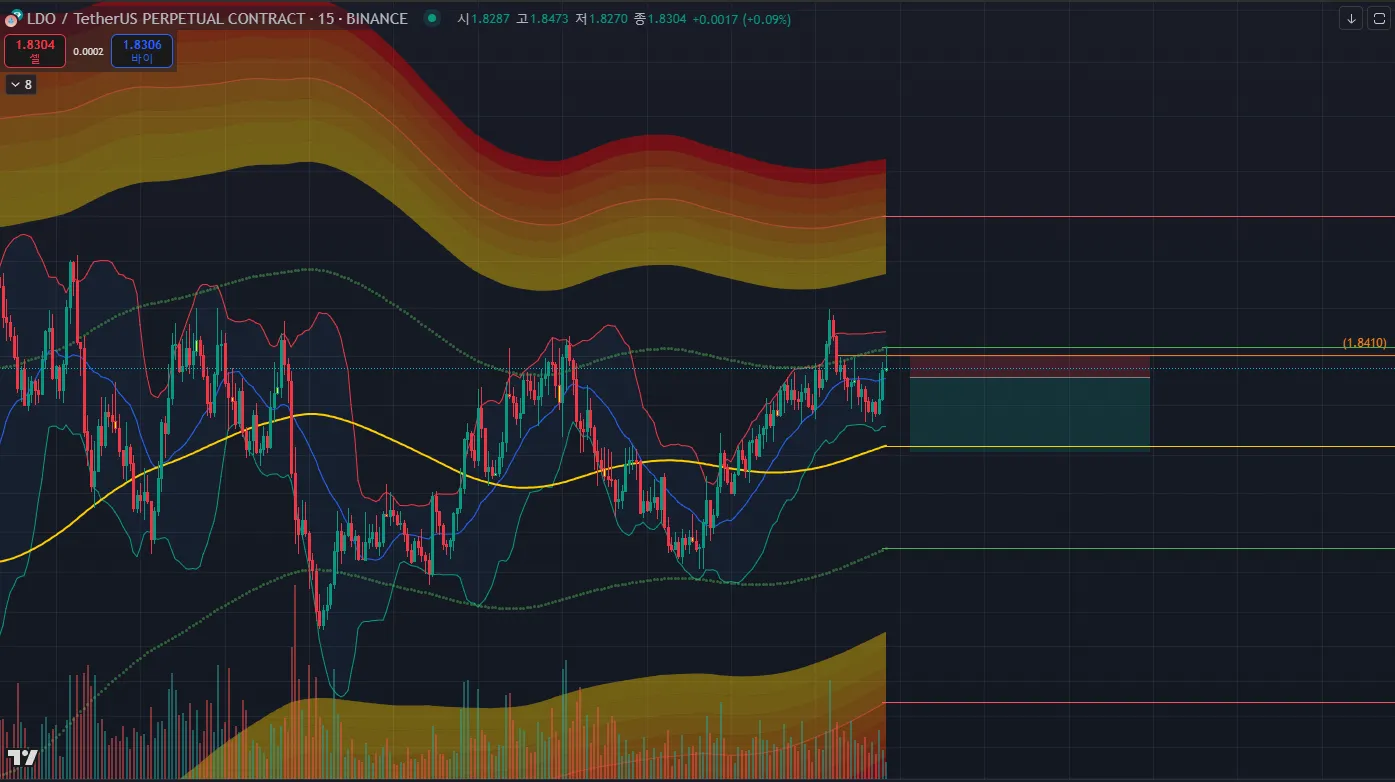This screenshot has width=1395, height=782.
Task: Click the close price value 1.8304
Action: (x=667, y=18)
